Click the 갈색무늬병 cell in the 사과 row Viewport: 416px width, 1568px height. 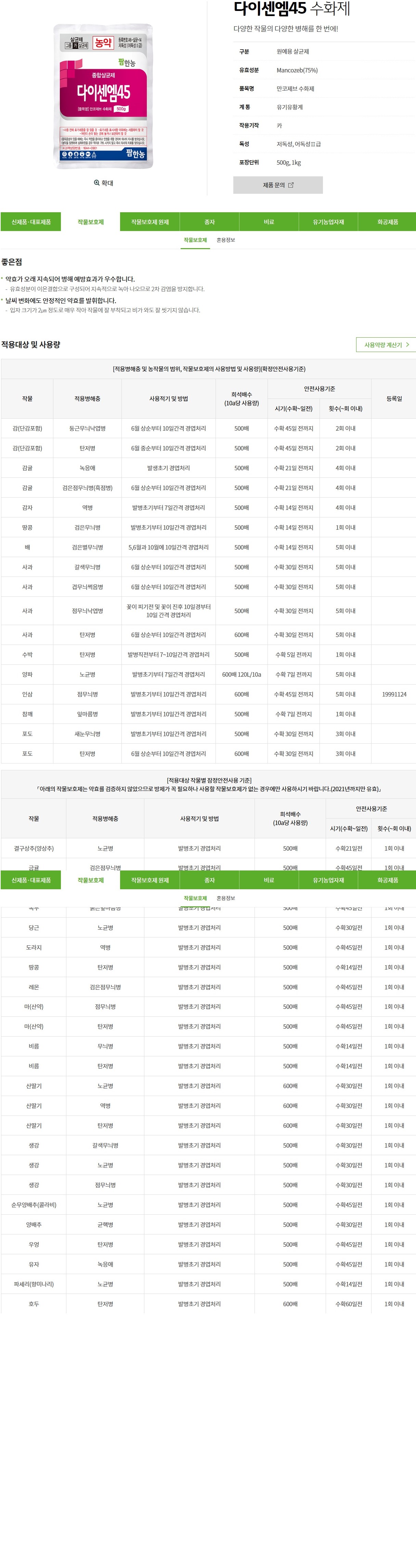tap(88, 567)
